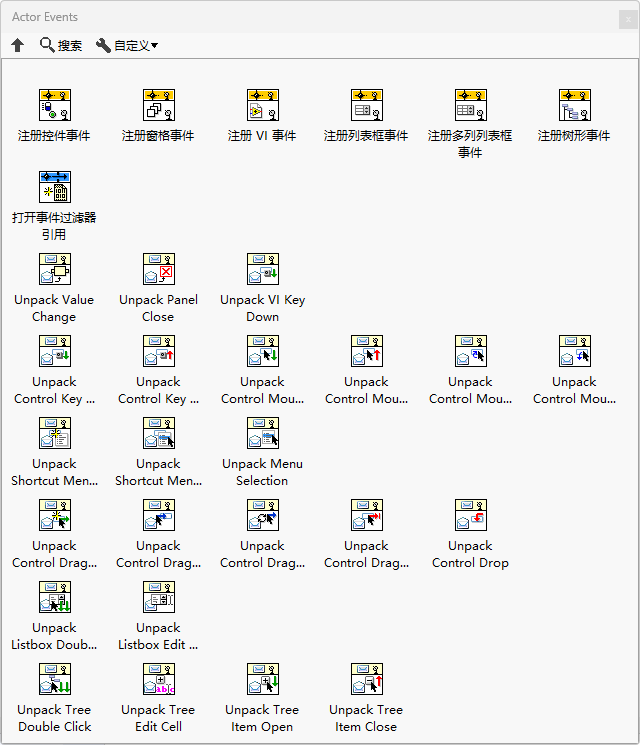The height and width of the screenshot is (745, 640).
Task: Click the 搜索 search button
Action: point(61,46)
